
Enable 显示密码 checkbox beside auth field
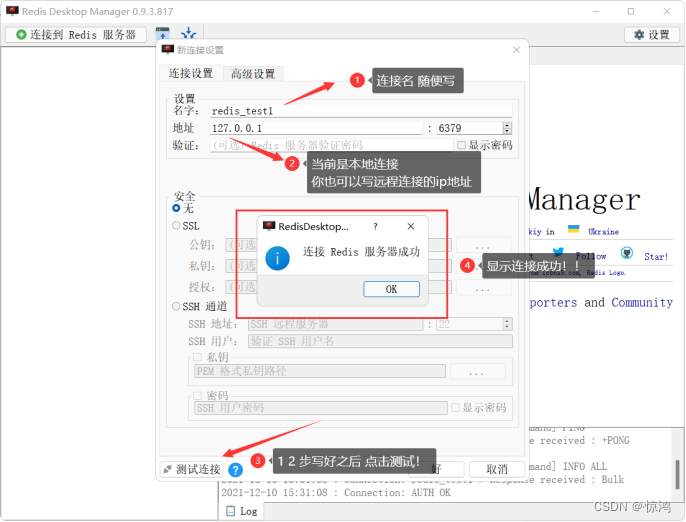coord(461,145)
